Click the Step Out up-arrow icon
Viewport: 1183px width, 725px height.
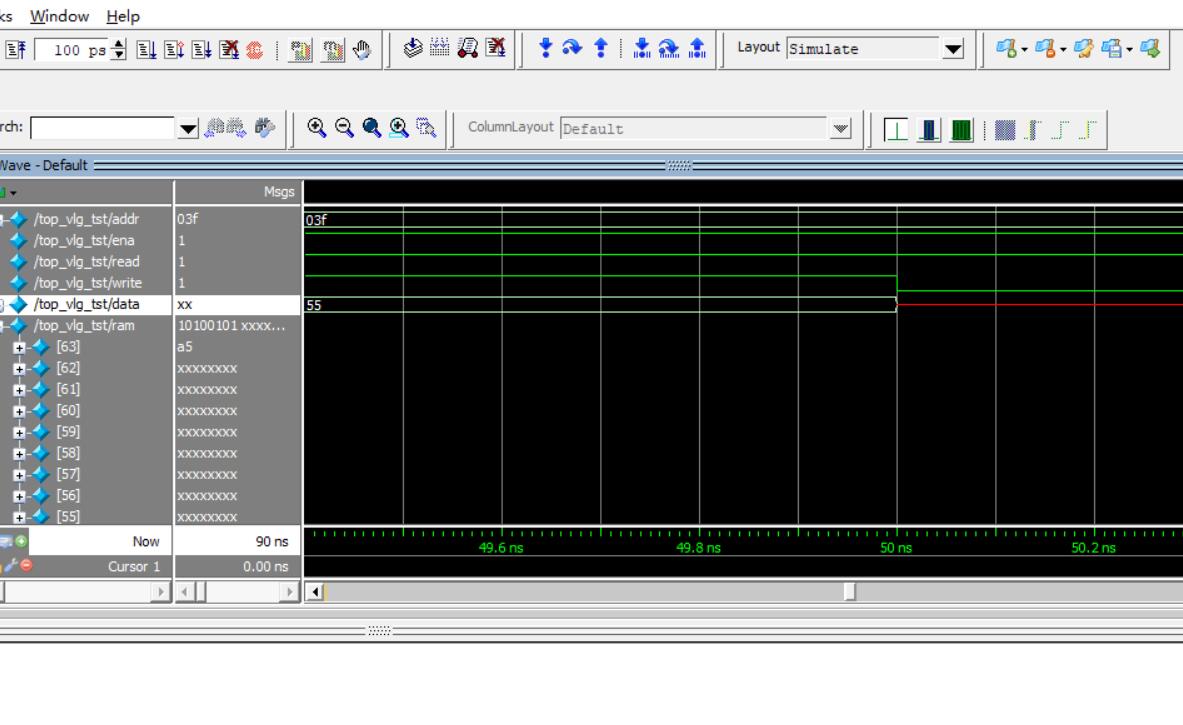pyautogui.click(x=601, y=48)
